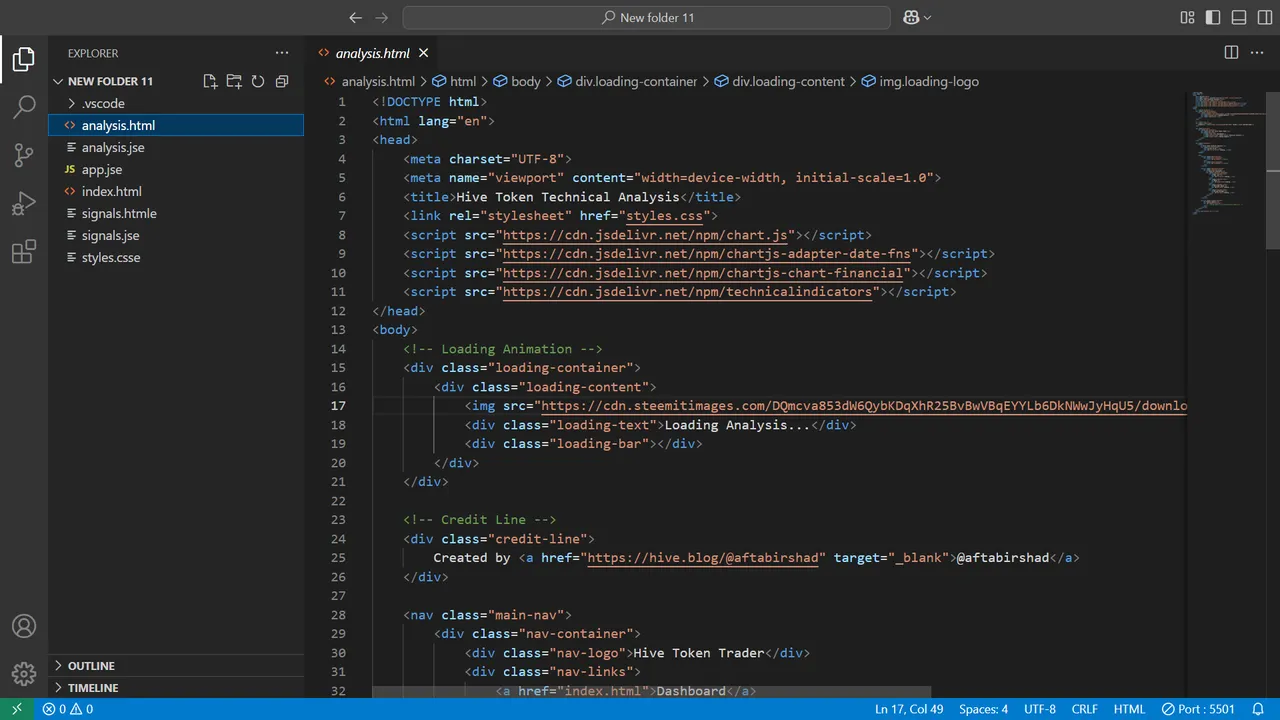This screenshot has height=720, width=1280.
Task: Open the Extensions view
Action: click(x=24, y=252)
